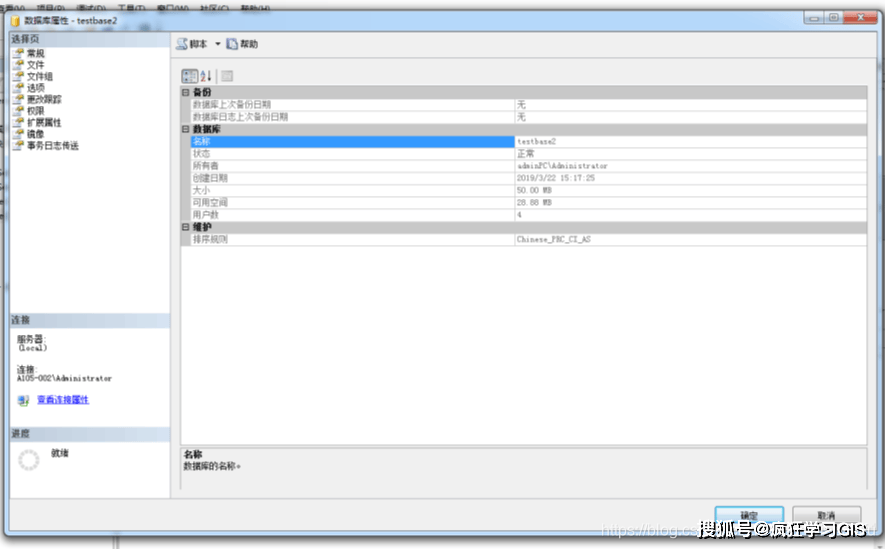Minimize the database properties dialog

tap(813, 18)
